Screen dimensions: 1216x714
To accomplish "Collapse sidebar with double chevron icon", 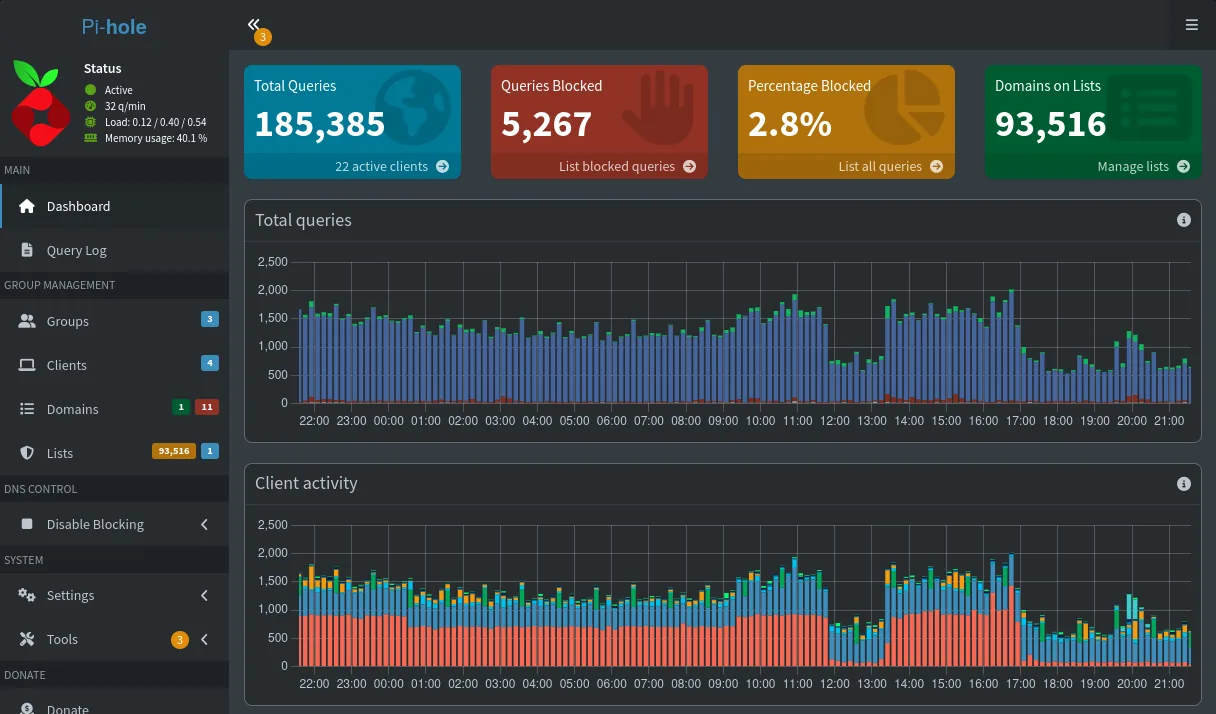I will coord(253,24).
